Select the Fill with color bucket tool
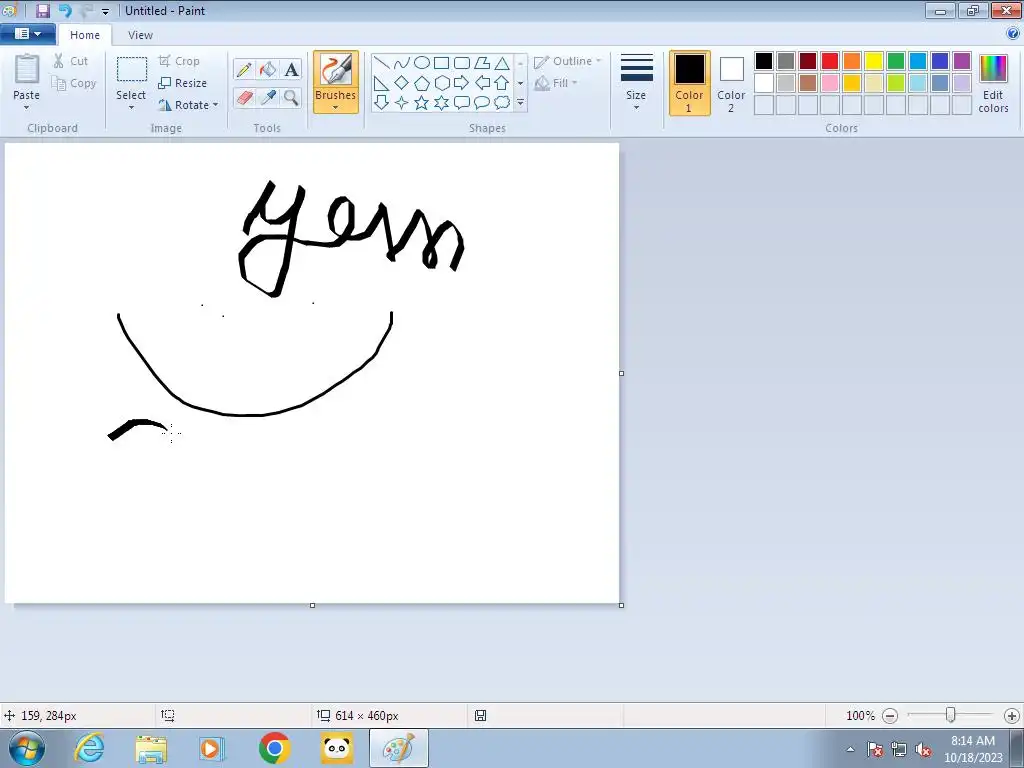 pos(268,69)
